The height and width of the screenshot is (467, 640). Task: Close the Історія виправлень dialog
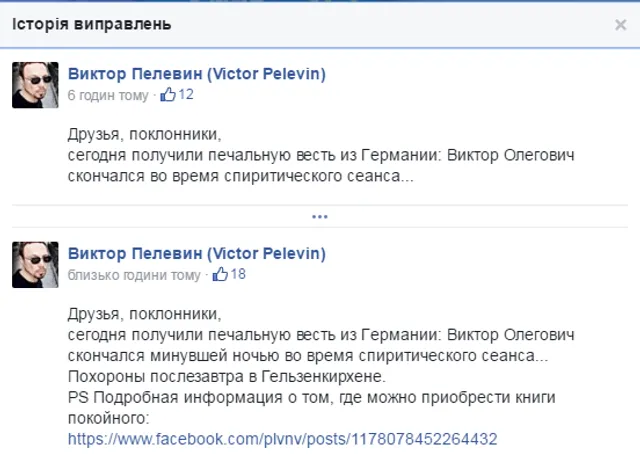click(x=620, y=25)
